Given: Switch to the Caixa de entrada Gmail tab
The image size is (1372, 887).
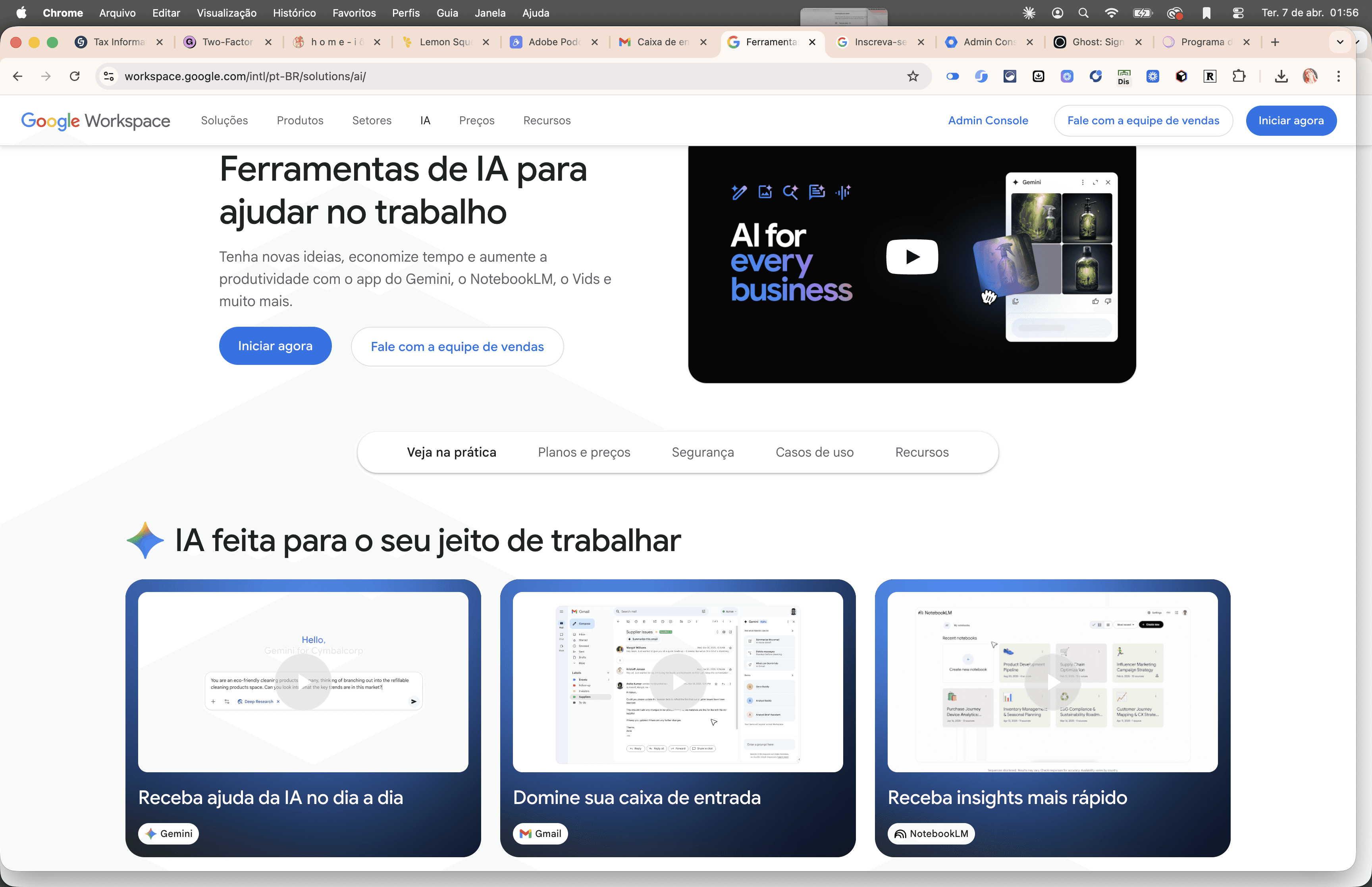Looking at the screenshot, I should point(662,42).
